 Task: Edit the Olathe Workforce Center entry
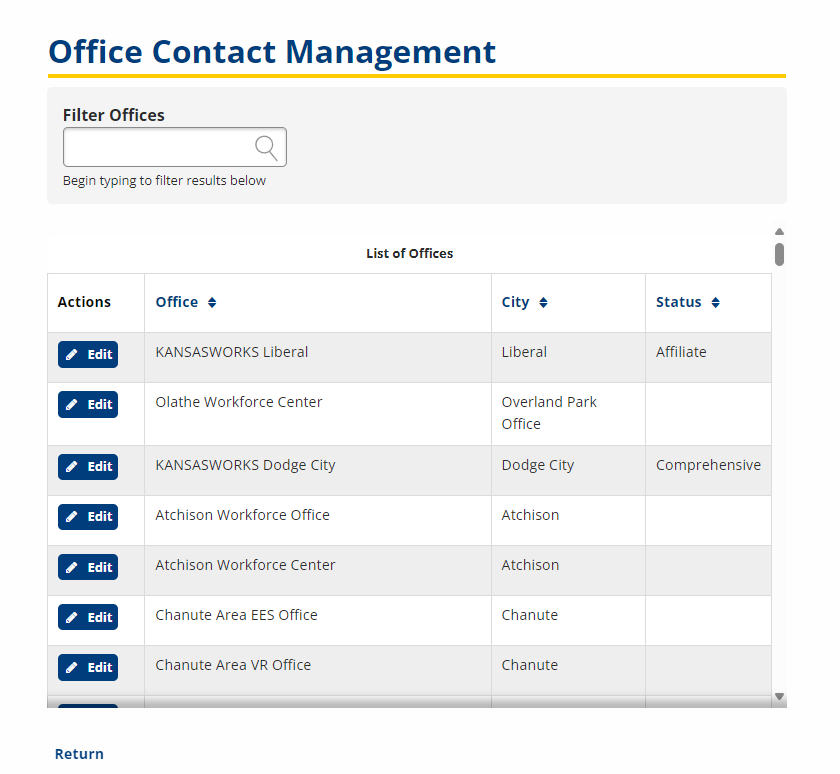coord(88,405)
